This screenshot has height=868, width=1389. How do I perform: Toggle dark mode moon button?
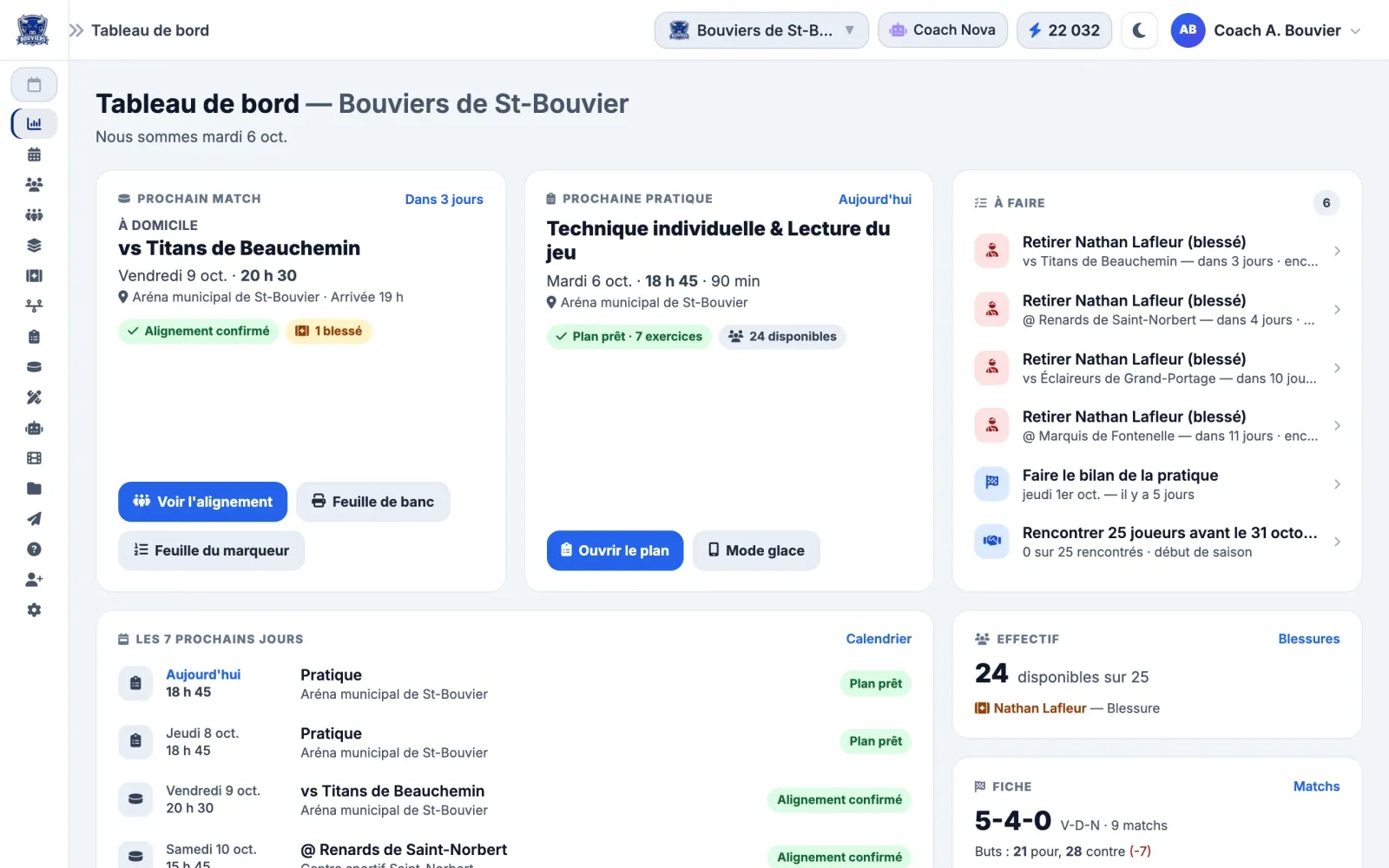pos(1139,30)
